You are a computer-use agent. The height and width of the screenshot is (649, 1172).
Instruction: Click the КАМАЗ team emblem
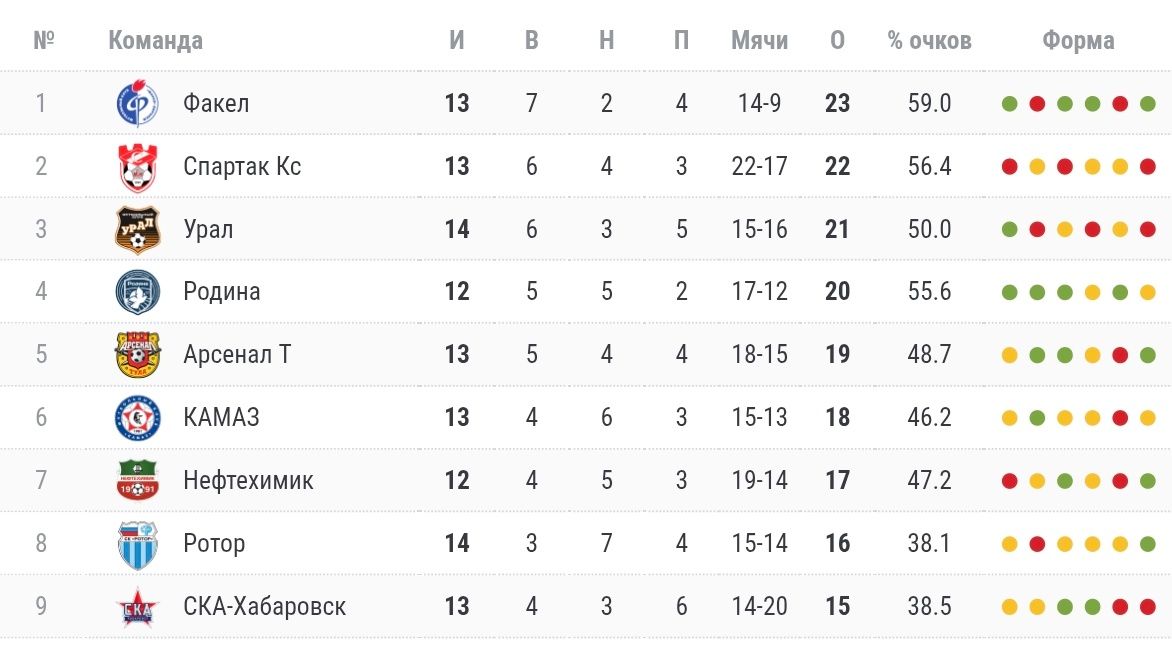137,417
